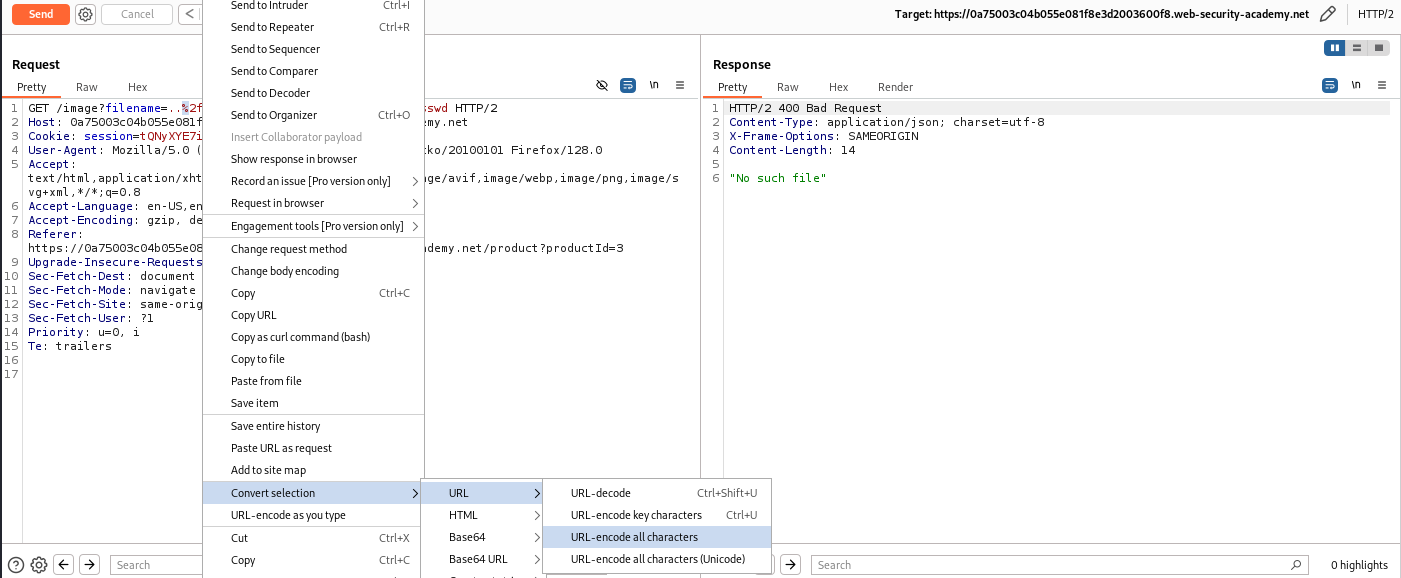This screenshot has height=578, width=1401.
Task: Choose Cut from context menu
Action: tap(313, 538)
